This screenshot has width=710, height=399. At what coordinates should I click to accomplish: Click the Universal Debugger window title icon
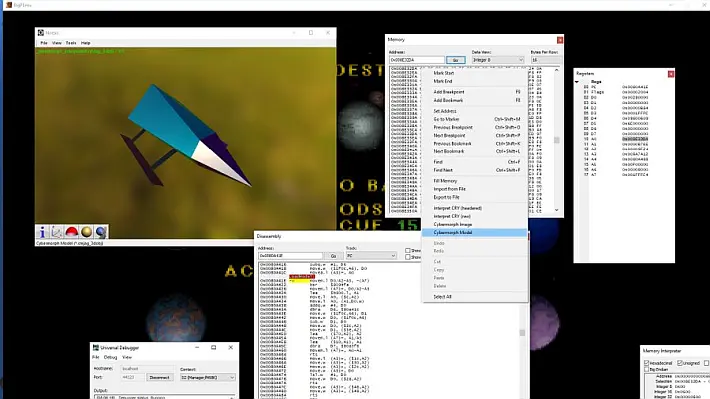[x=96, y=347]
